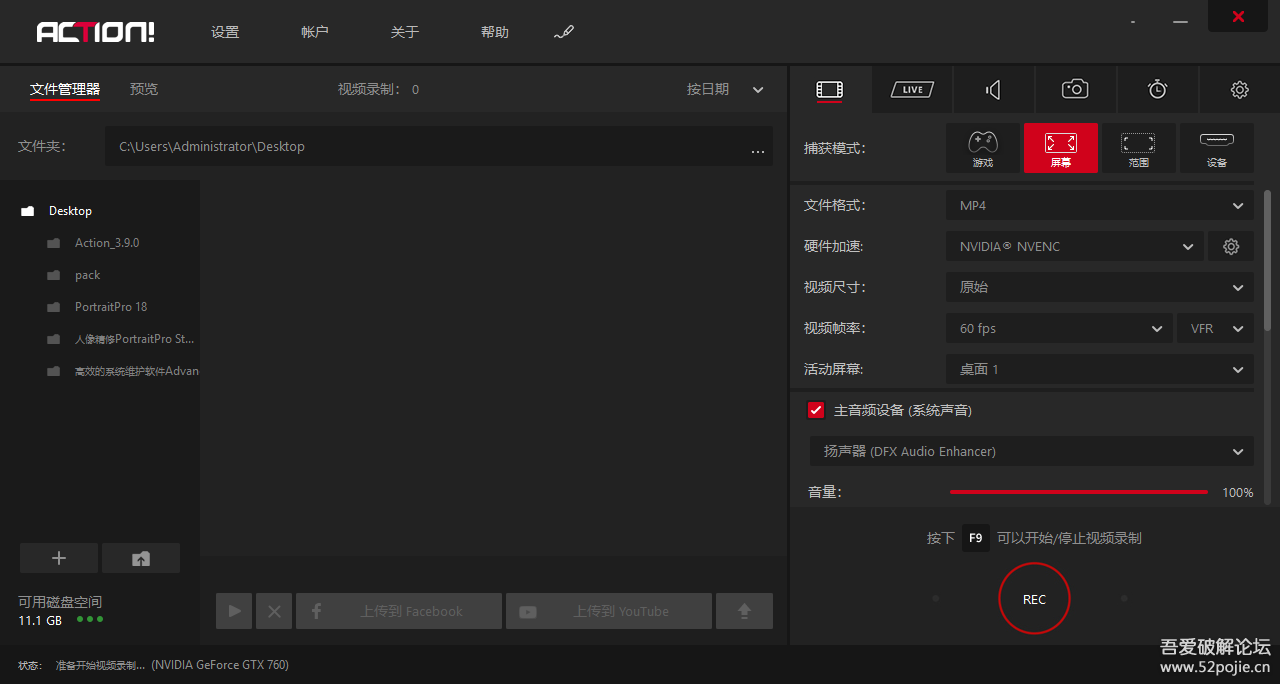Viewport: 1280px width, 684px height.
Task: Open hardware acceleration settings gear next to NVENC
Action: (1230, 246)
